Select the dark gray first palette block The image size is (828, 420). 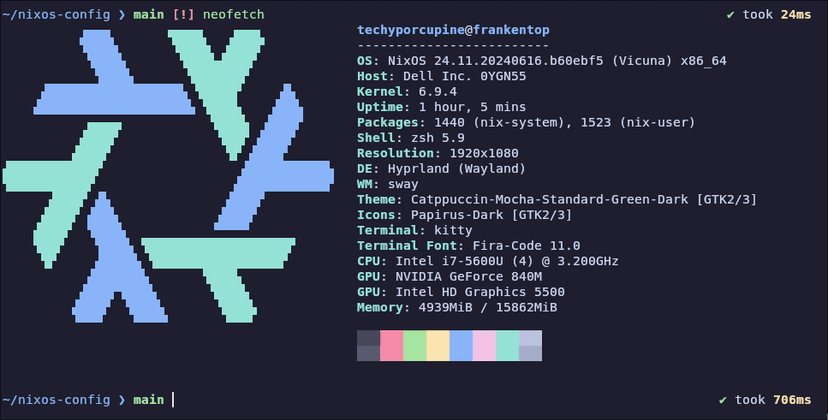pos(369,346)
